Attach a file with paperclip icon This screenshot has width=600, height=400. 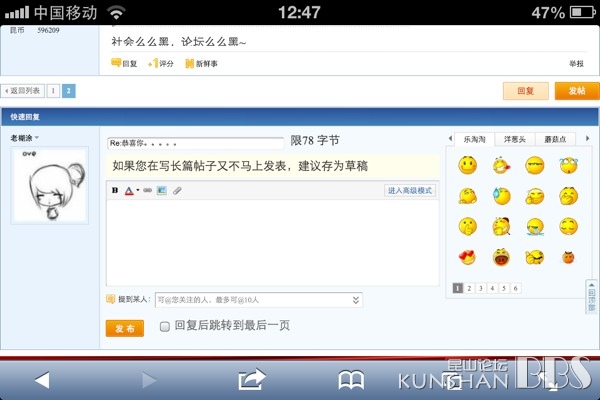pos(177,190)
